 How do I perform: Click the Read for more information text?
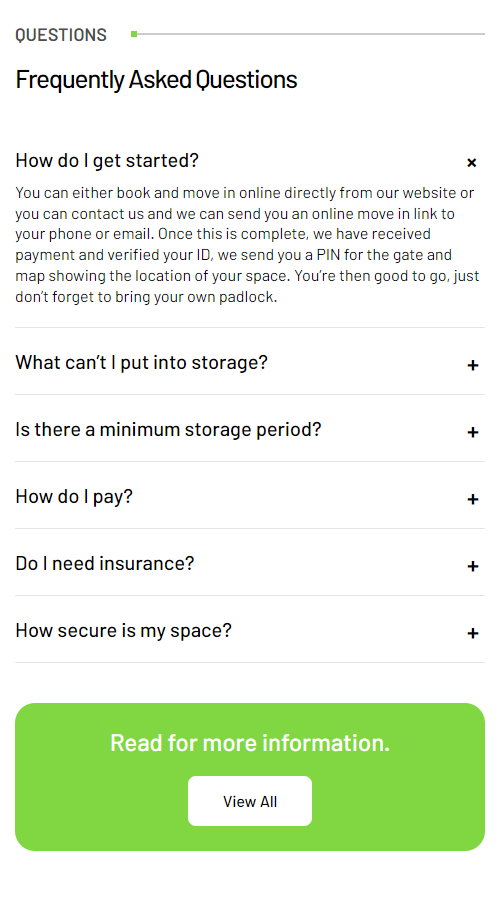(250, 743)
